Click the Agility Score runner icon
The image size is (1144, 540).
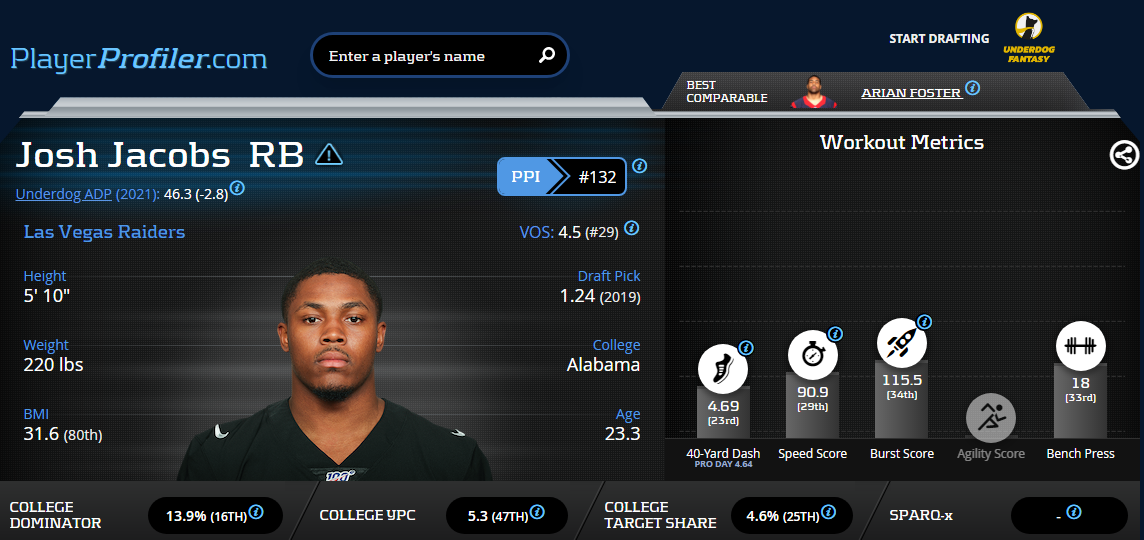tap(991, 418)
